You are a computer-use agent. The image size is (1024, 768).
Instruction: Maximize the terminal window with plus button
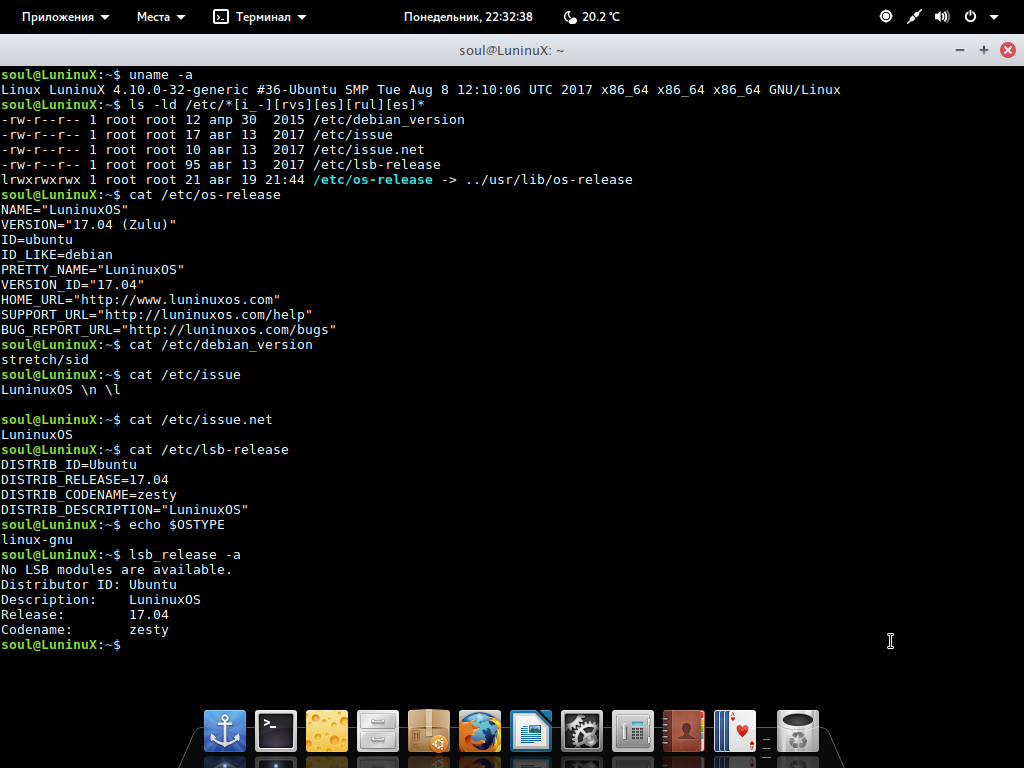(984, 50)
